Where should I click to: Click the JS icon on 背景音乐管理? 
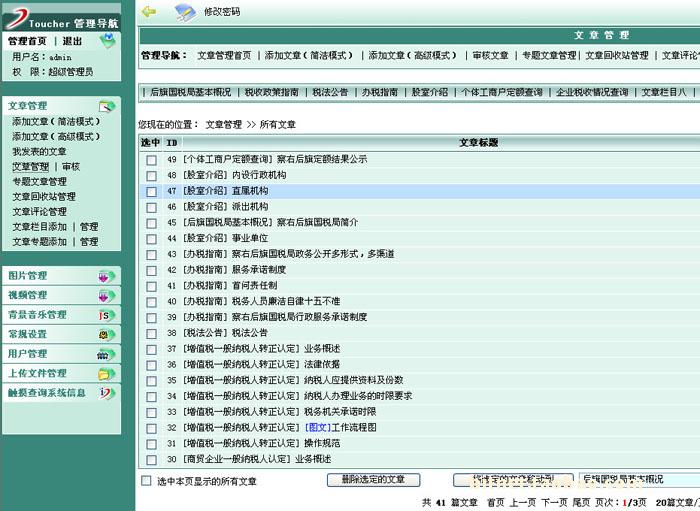point(106,316)
